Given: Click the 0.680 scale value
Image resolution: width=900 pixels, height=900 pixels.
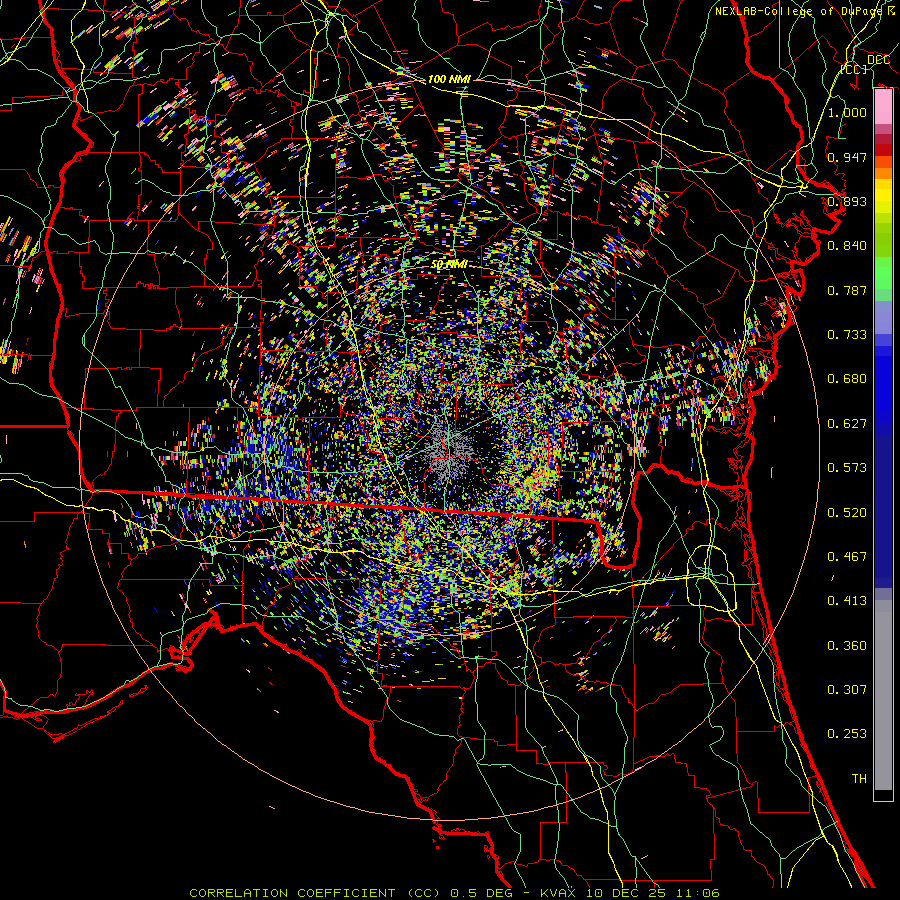Looking at the screenshot, I should point(847,379).
